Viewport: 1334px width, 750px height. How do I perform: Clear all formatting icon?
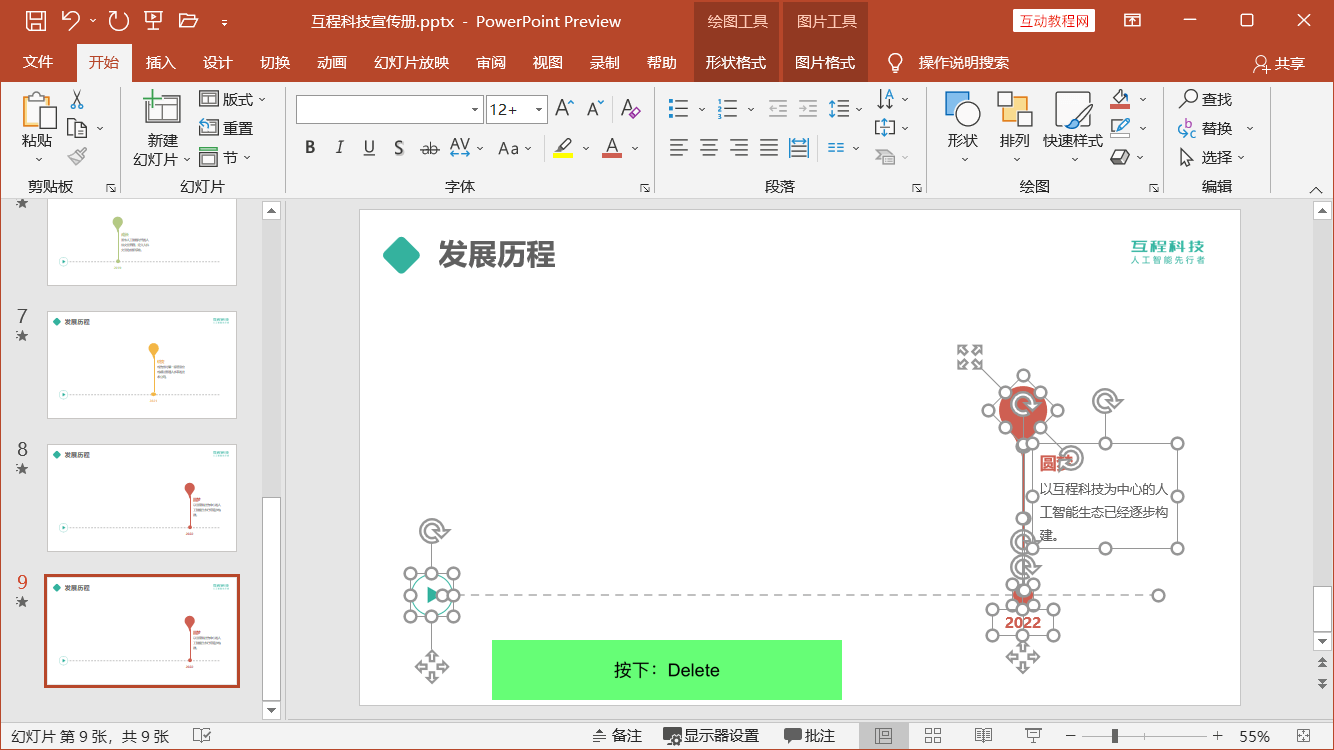click(x=630, y=108)
